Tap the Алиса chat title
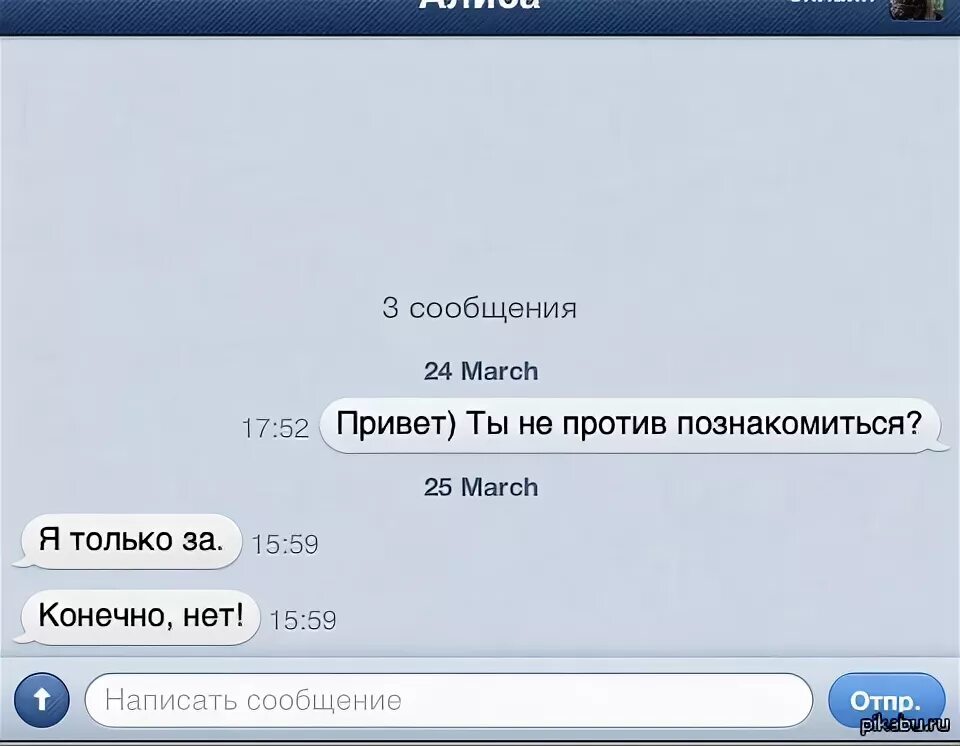Screen dimensions: 960x746 [480, 5]
